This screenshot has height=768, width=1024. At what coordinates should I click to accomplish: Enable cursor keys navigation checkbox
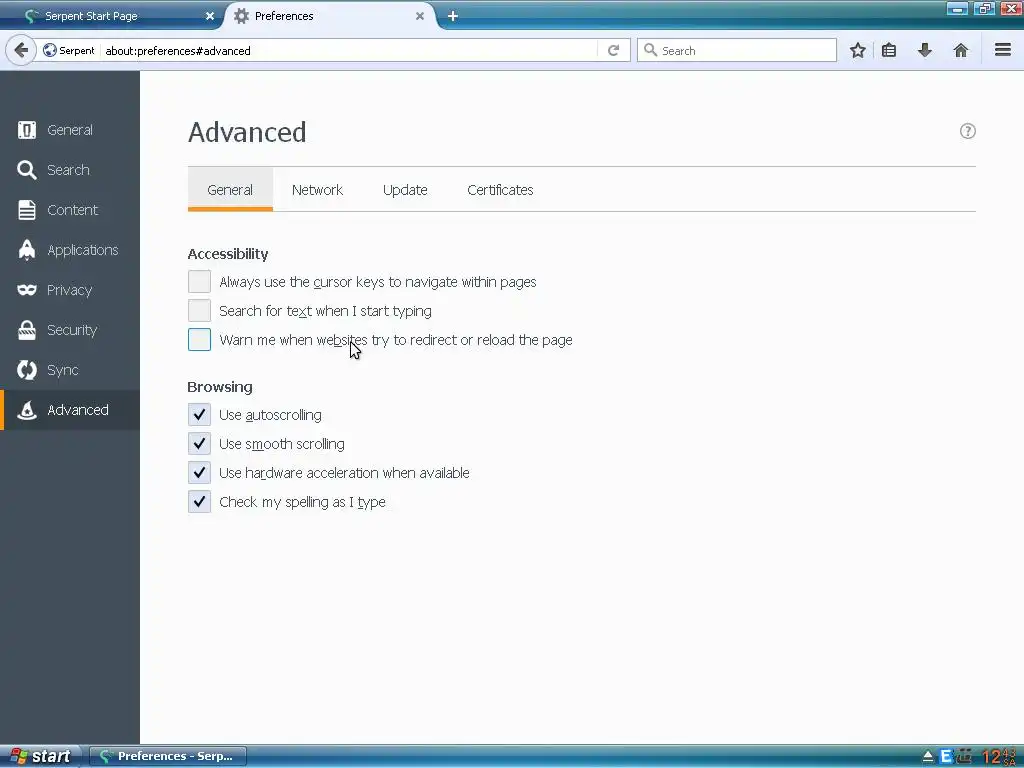click(199, 281)
